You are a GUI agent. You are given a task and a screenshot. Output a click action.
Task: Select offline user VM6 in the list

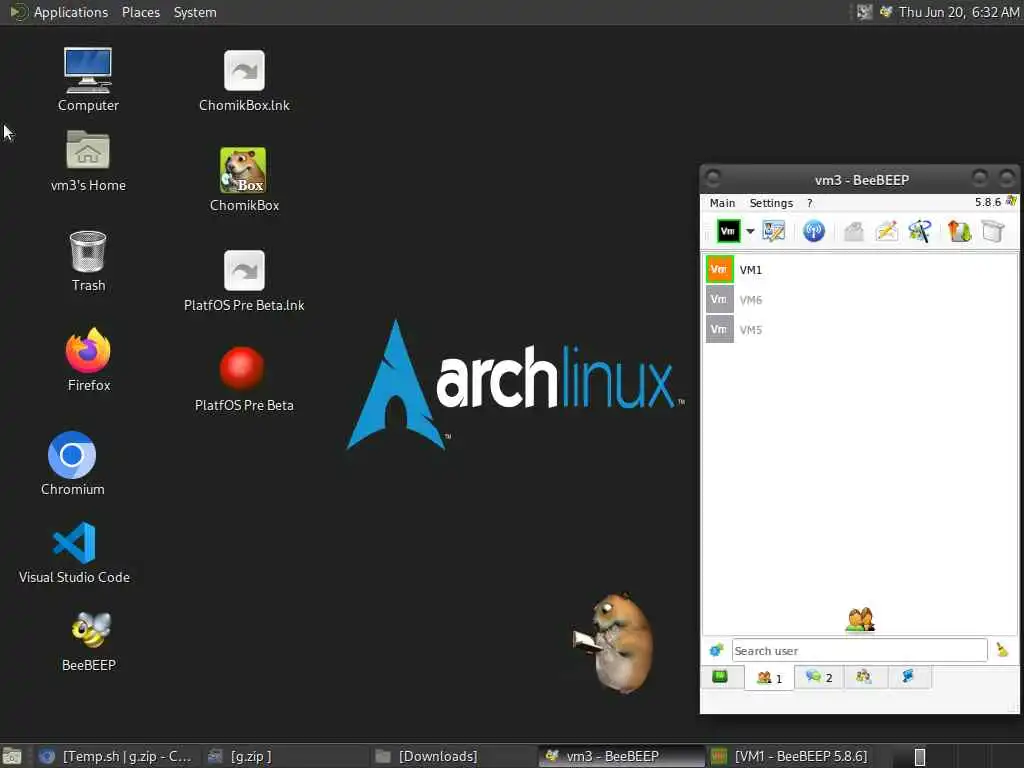click(x=859, y=300)
